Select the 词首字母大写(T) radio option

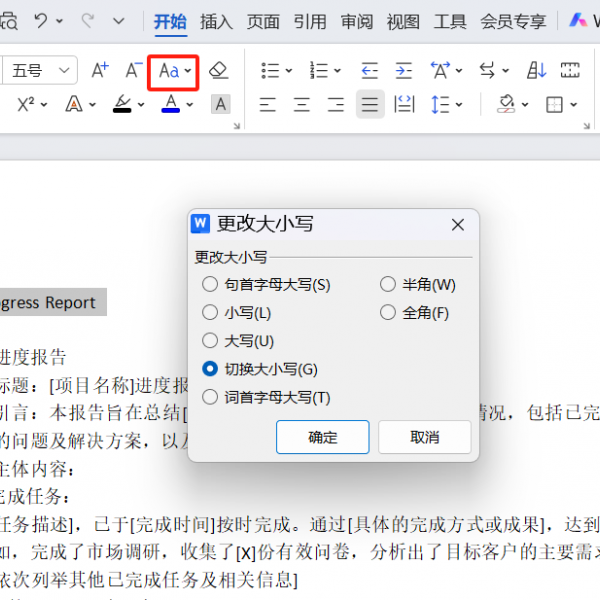pyautogui.click(x=210, y=397)
